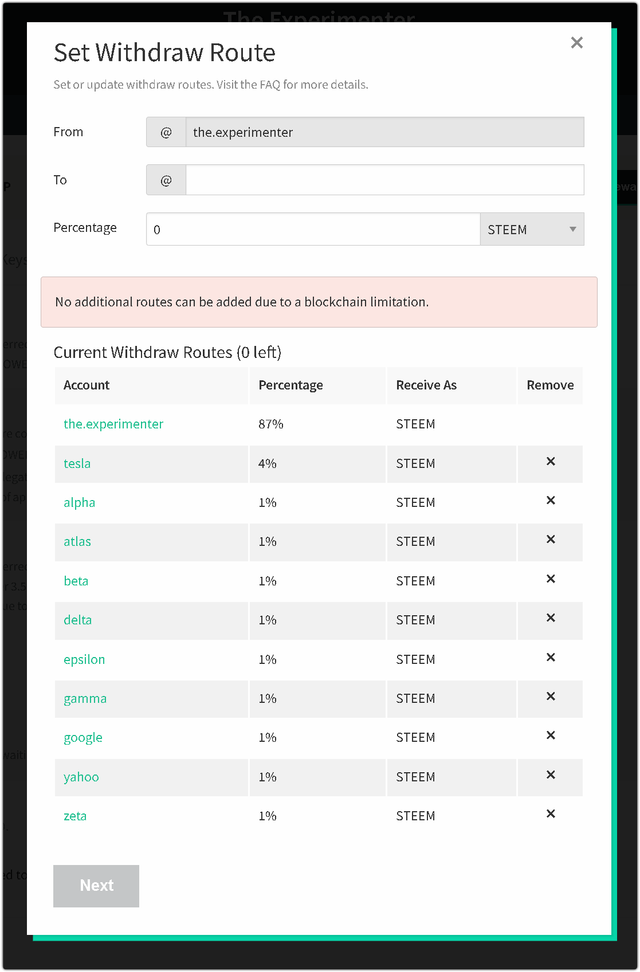Click the Percentage input field
640x972 pixels.
[313, 229]
